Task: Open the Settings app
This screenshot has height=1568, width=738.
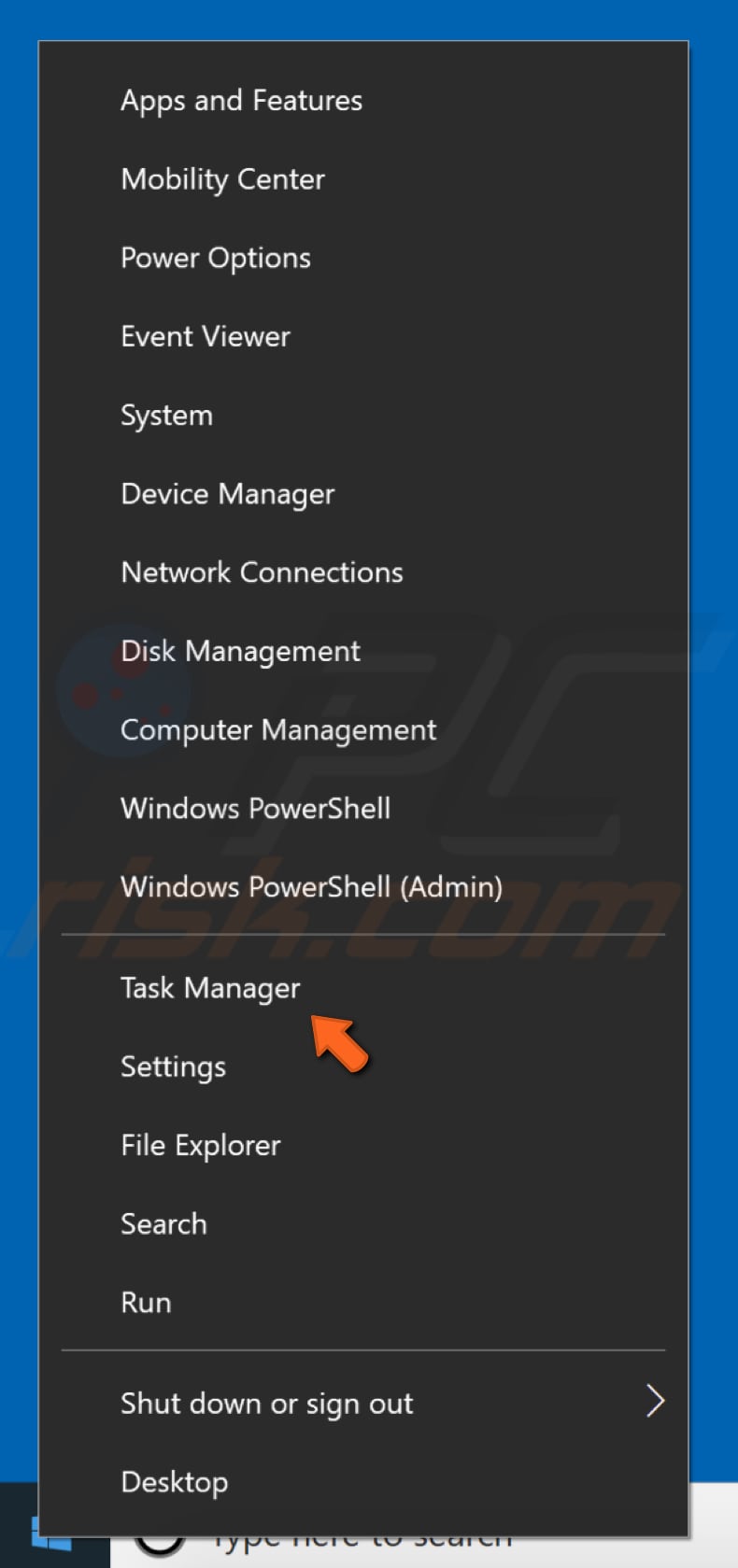Action: point(173,1067)
